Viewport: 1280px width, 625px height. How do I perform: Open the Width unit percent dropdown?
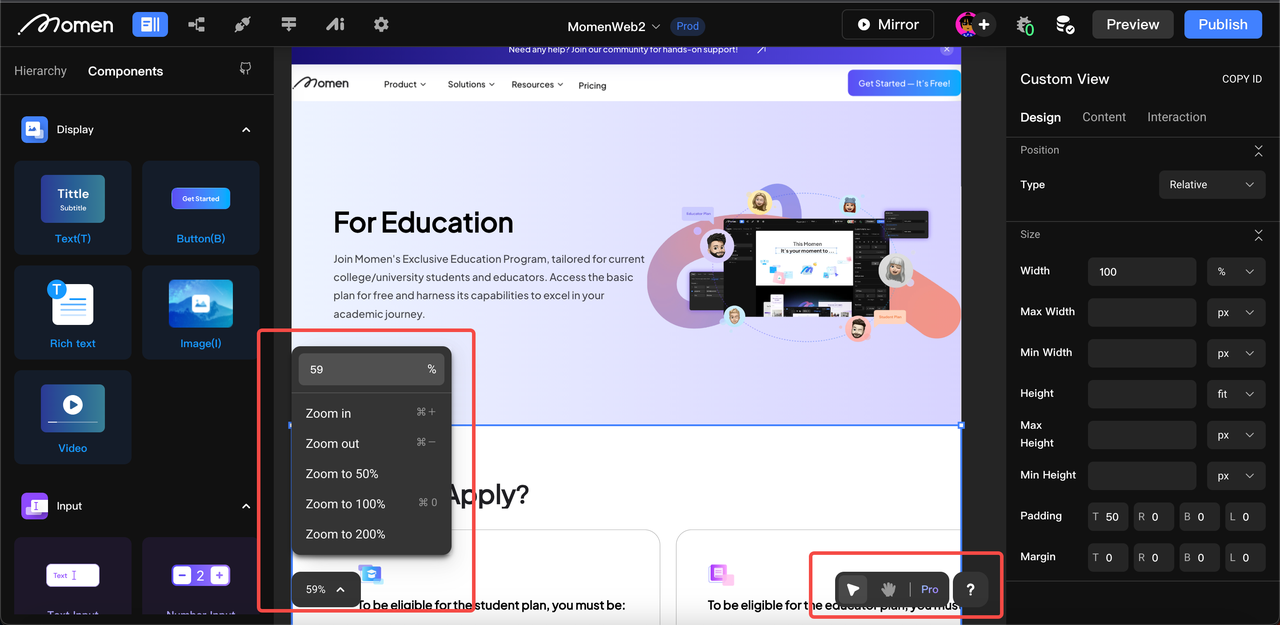click(1235, 272)
